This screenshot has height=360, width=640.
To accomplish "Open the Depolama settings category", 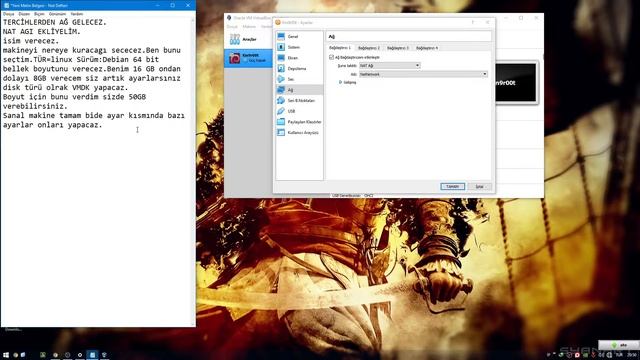I will tap(299, 69).
